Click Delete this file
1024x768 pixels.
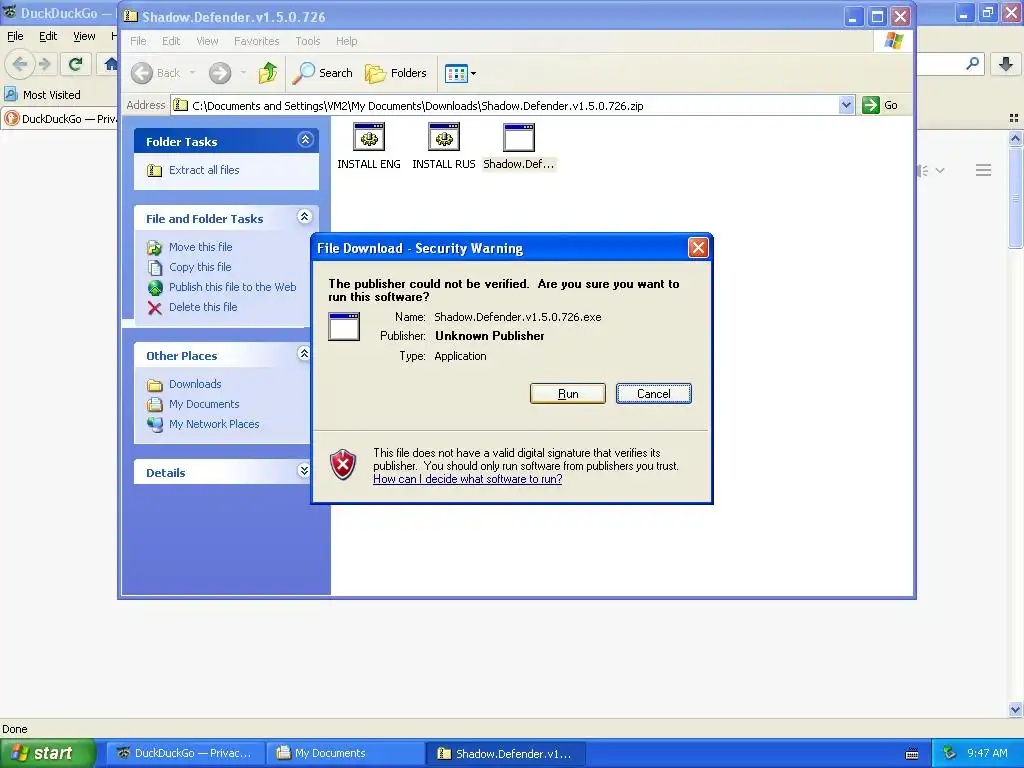pyautogui.click(x=203, y=307)
